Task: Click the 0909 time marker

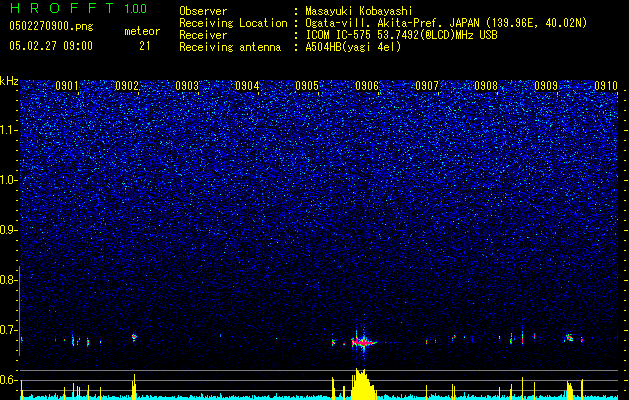Action: pos(546,85)
